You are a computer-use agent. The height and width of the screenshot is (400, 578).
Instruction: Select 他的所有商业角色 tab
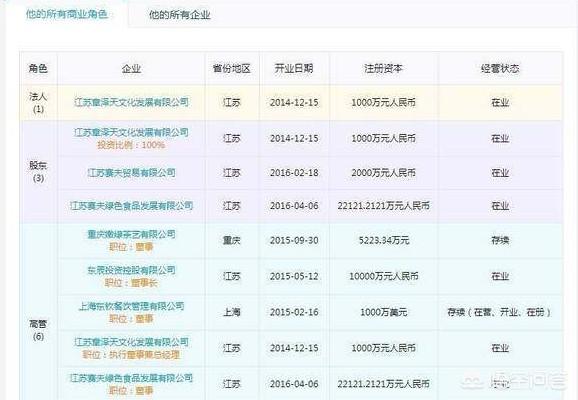coord(67,14)
